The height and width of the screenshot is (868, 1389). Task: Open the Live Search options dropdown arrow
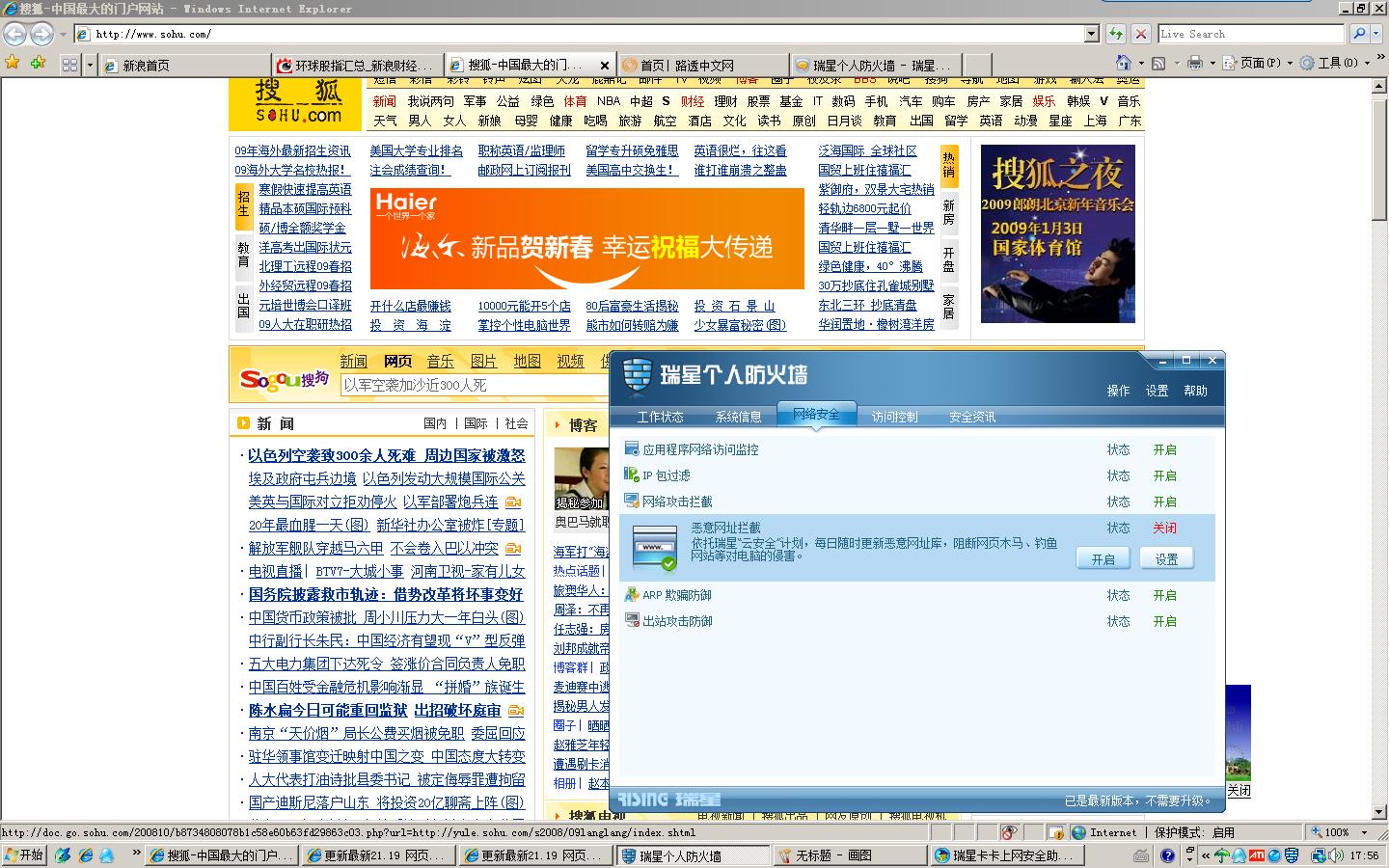(1376, 34)
